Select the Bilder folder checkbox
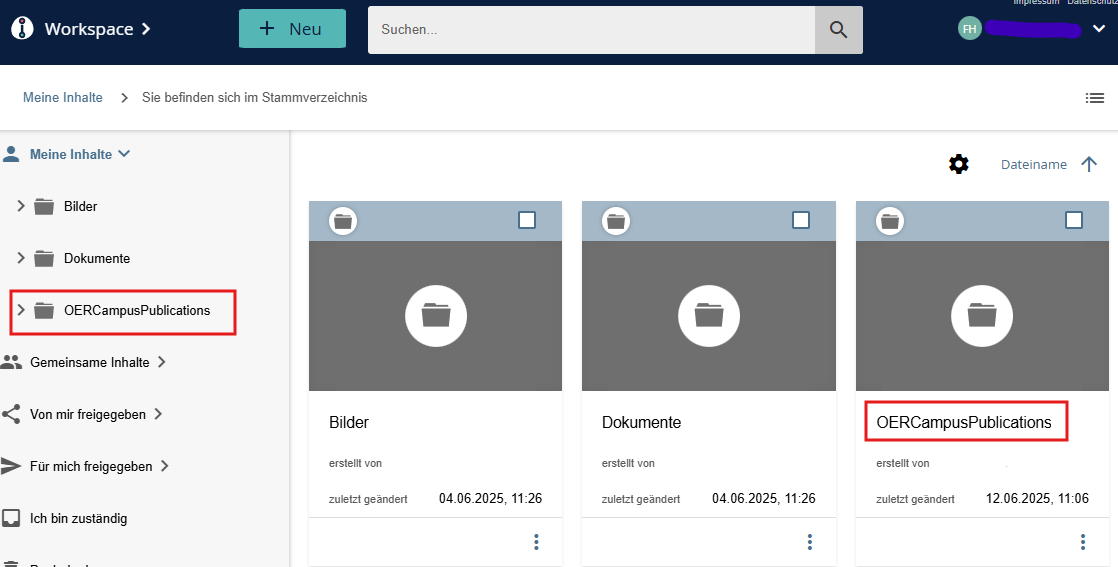1118x567 pixels. 527,220
